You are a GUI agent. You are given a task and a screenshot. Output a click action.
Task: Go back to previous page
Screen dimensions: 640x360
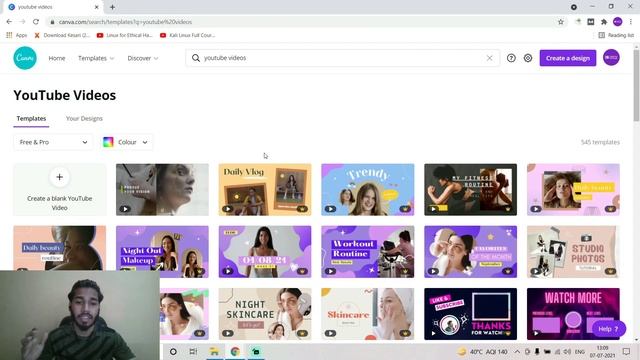9,22
